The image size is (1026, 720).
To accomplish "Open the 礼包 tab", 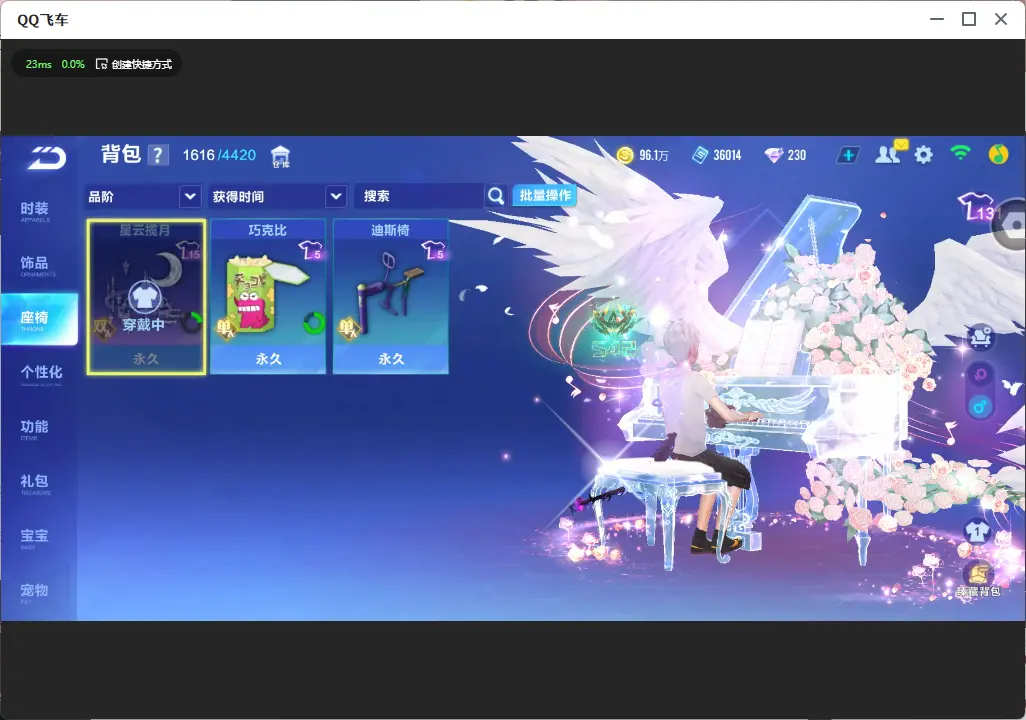I will [35, 483].
